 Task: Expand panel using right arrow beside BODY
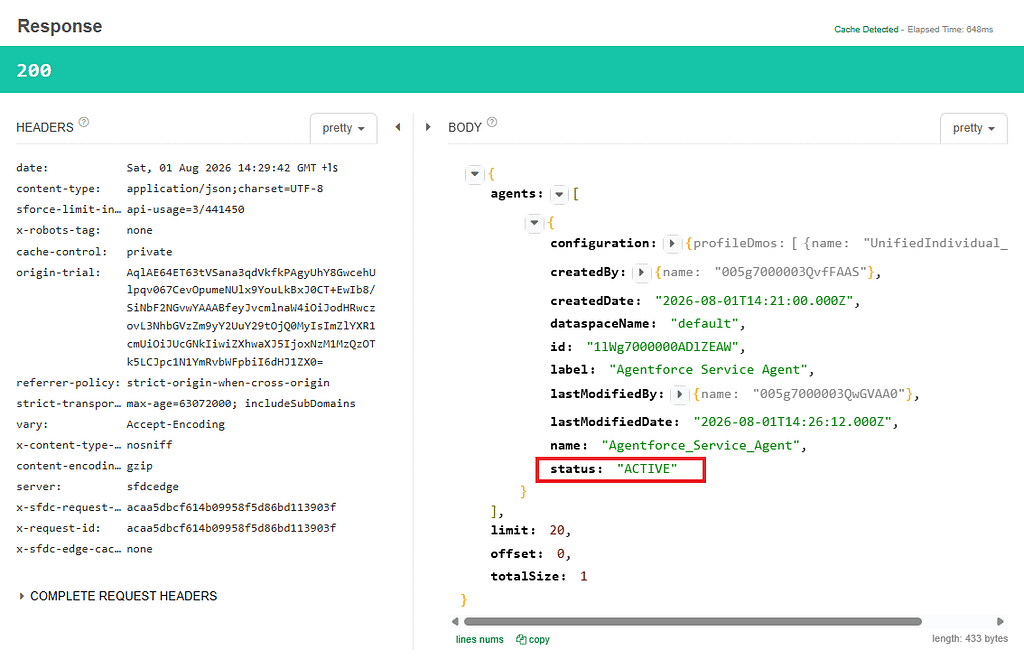point(428,127)
